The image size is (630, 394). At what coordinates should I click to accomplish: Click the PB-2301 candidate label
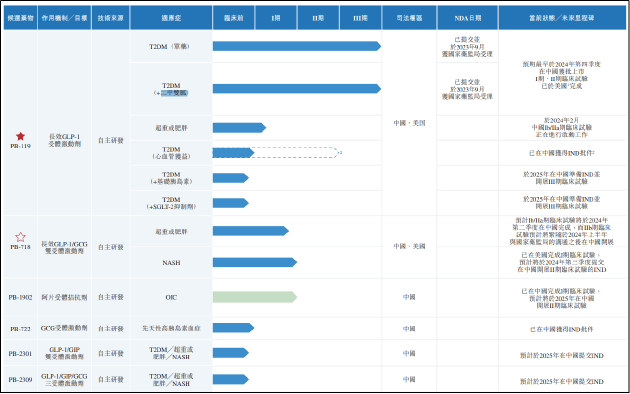point(20,354)
